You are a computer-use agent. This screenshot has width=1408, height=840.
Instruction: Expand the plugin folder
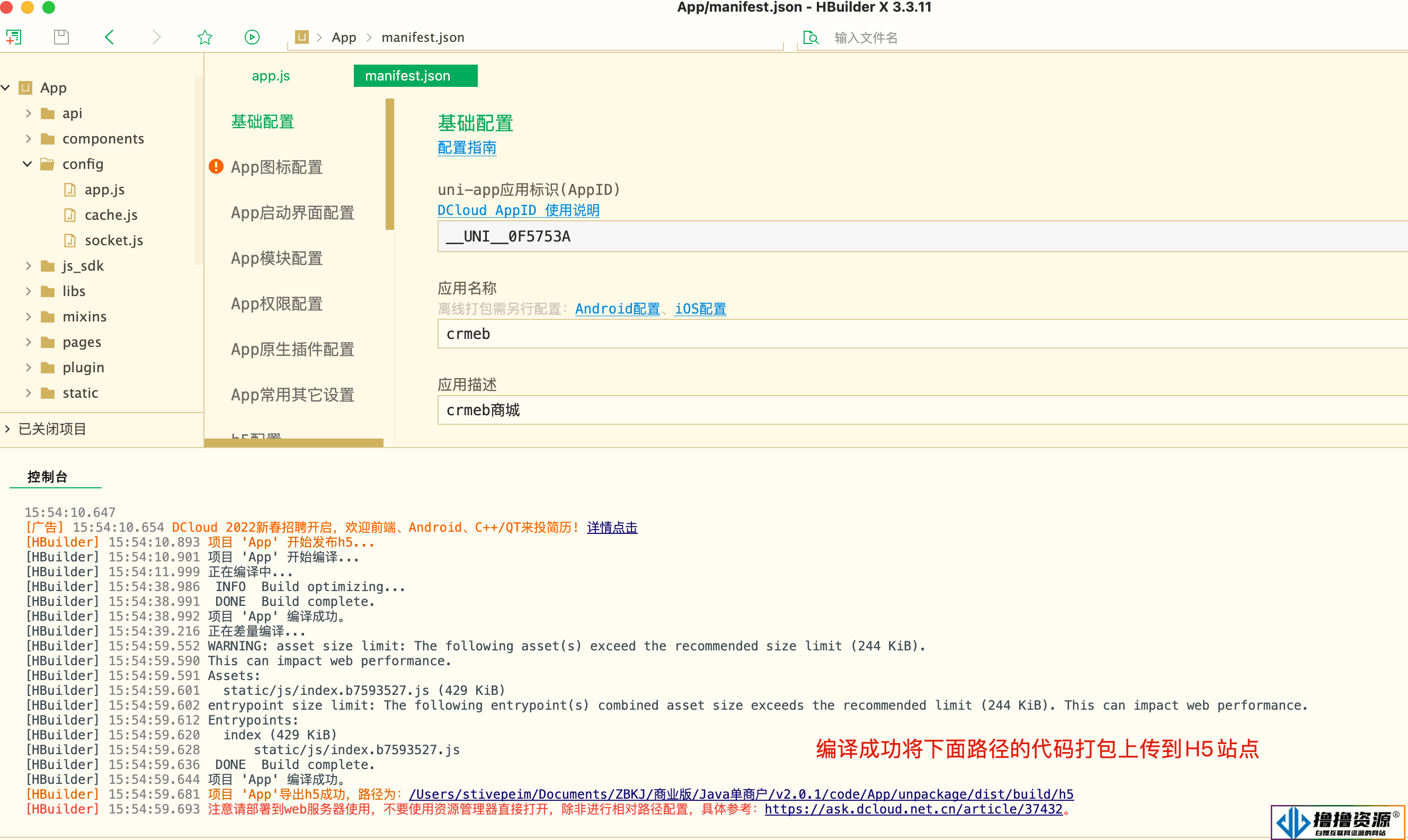[28, 368]
